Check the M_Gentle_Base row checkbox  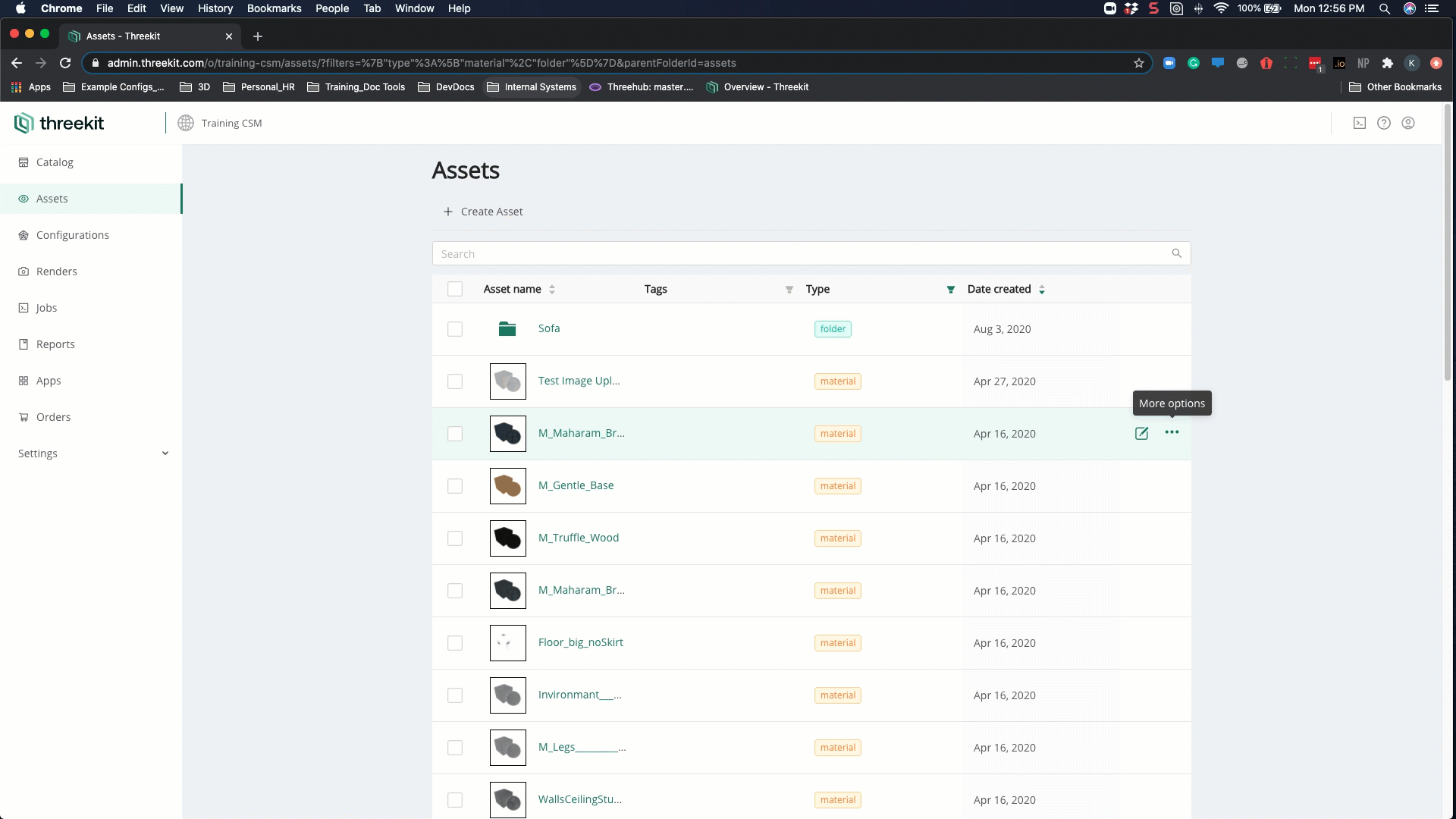[455, 486]
